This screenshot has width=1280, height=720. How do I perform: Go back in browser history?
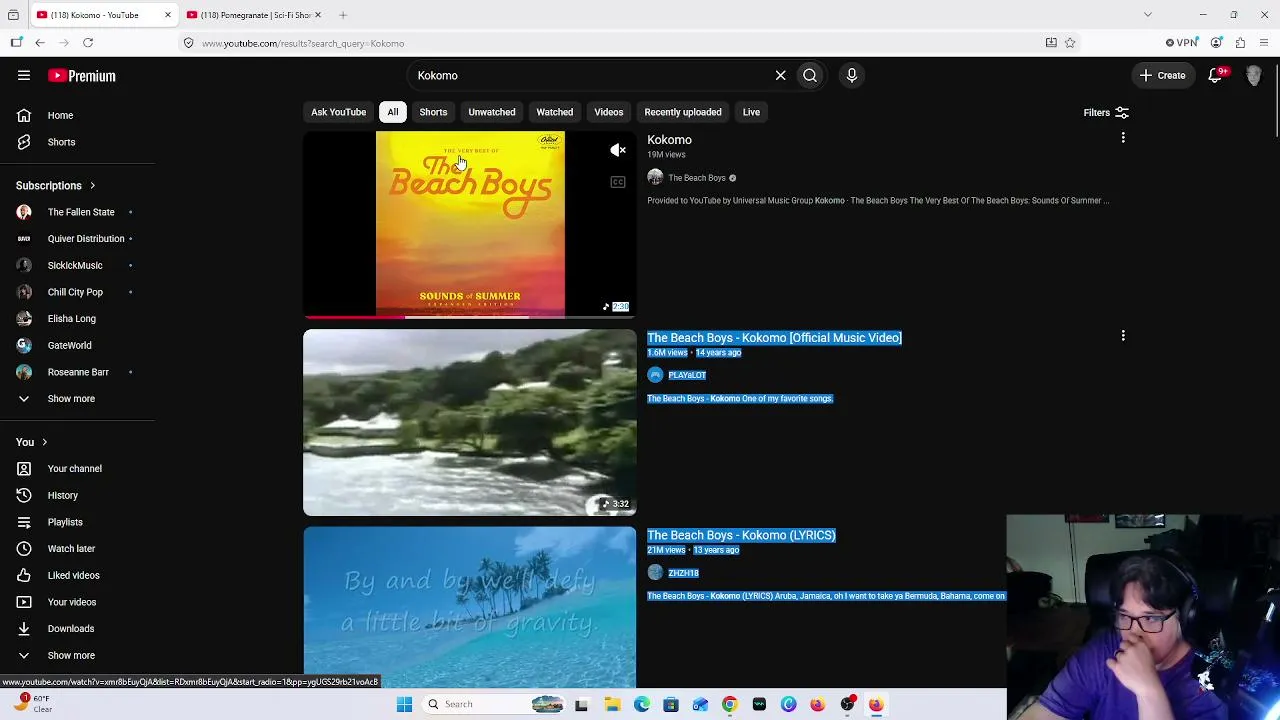click(x=40, y=43)
